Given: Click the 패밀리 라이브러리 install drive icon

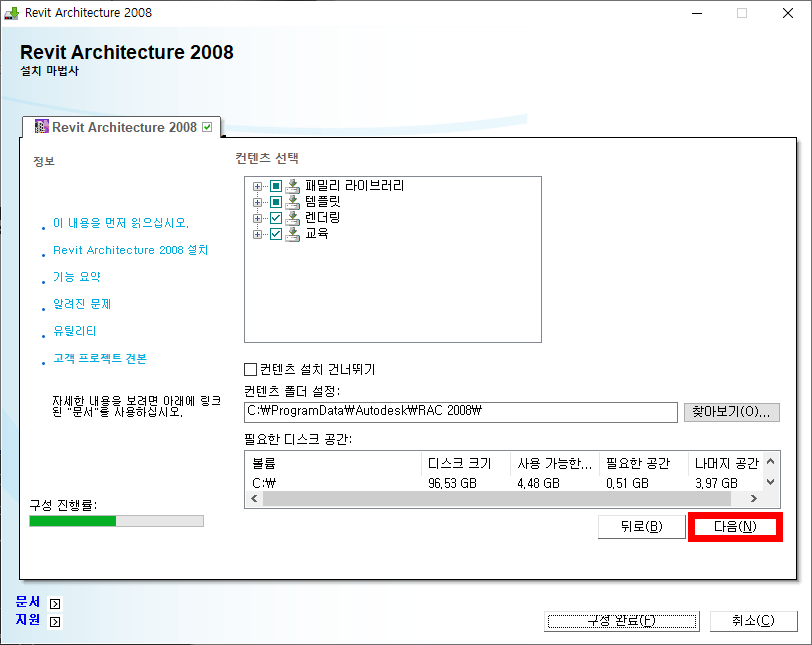Looking at the screenshot, I should 293,186.
